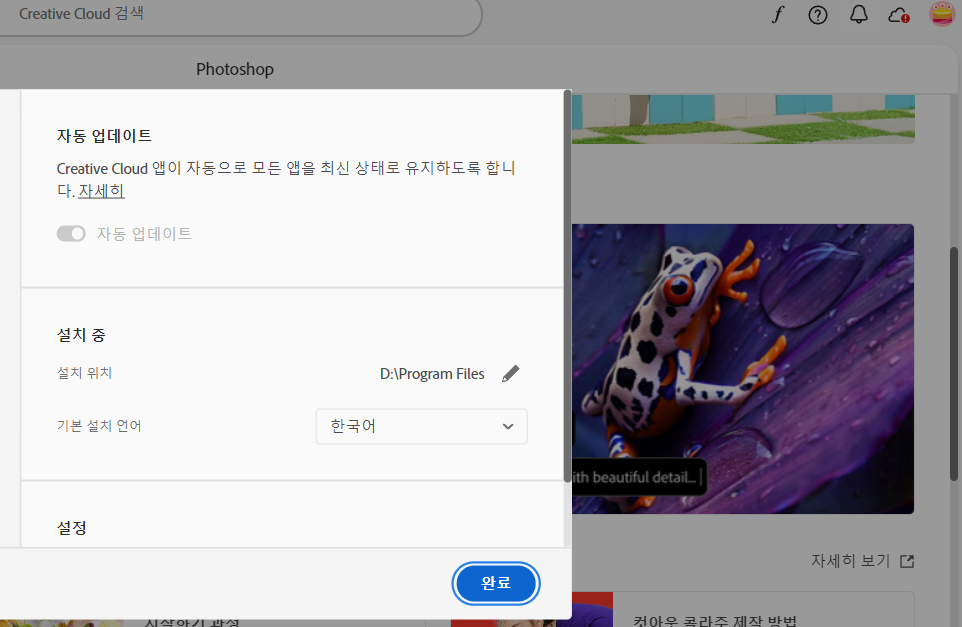Select 한국어 in the language combo box

(421, 426)
